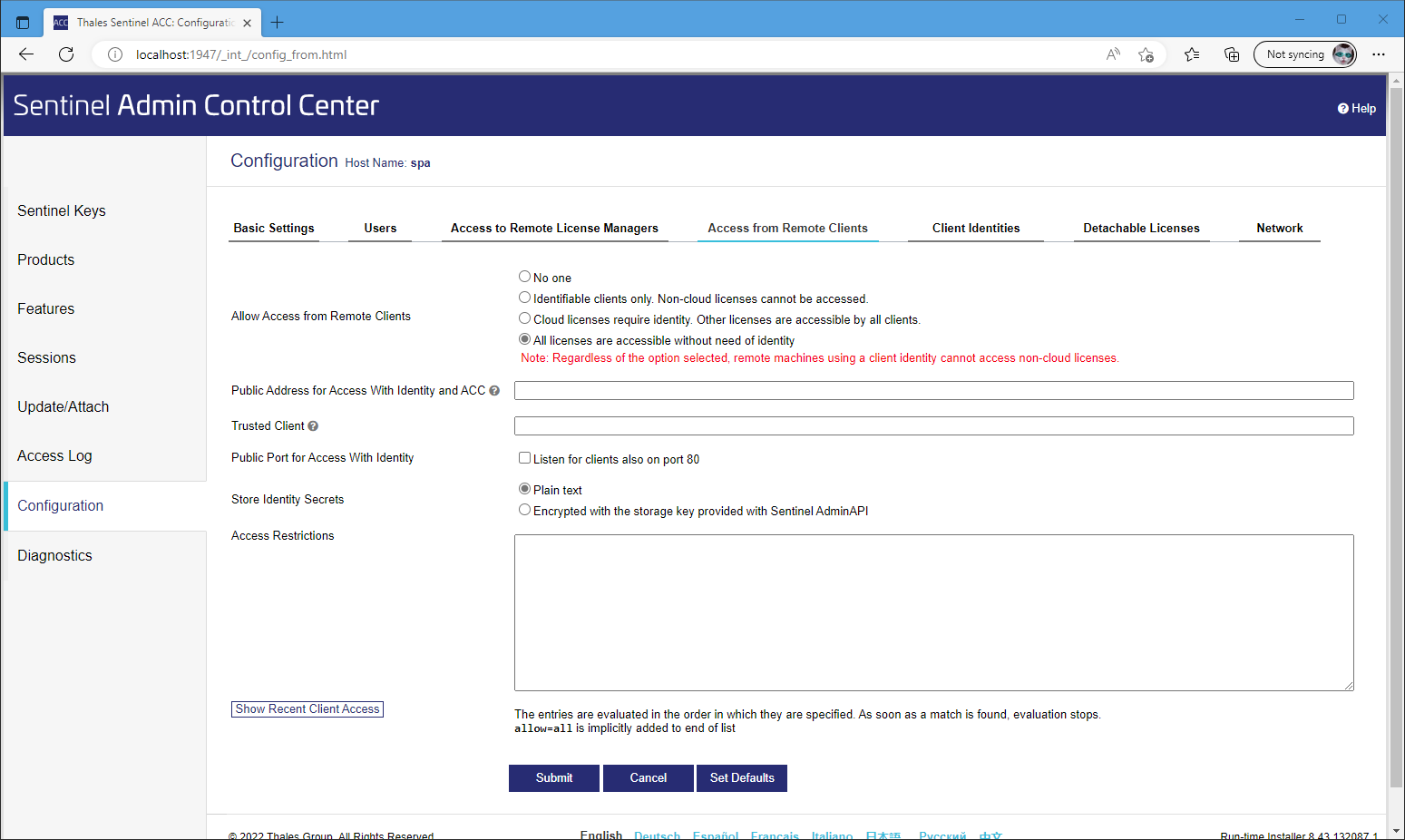
Task: Select Encrypted with storage key option
Action: tap(524, 510)
